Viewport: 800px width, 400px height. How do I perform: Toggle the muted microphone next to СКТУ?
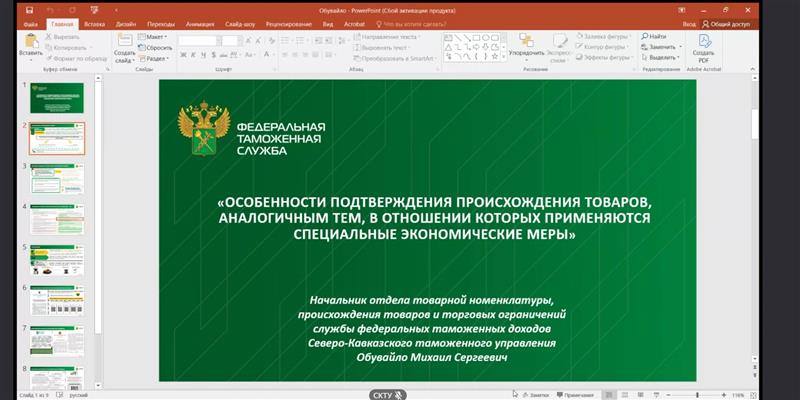(398, 394)
